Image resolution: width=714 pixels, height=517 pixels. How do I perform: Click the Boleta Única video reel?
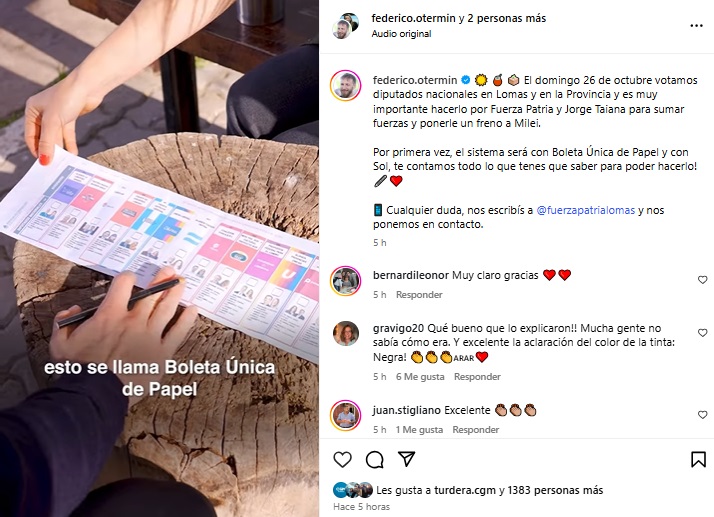pyautogui.click(x=159, y=258)
